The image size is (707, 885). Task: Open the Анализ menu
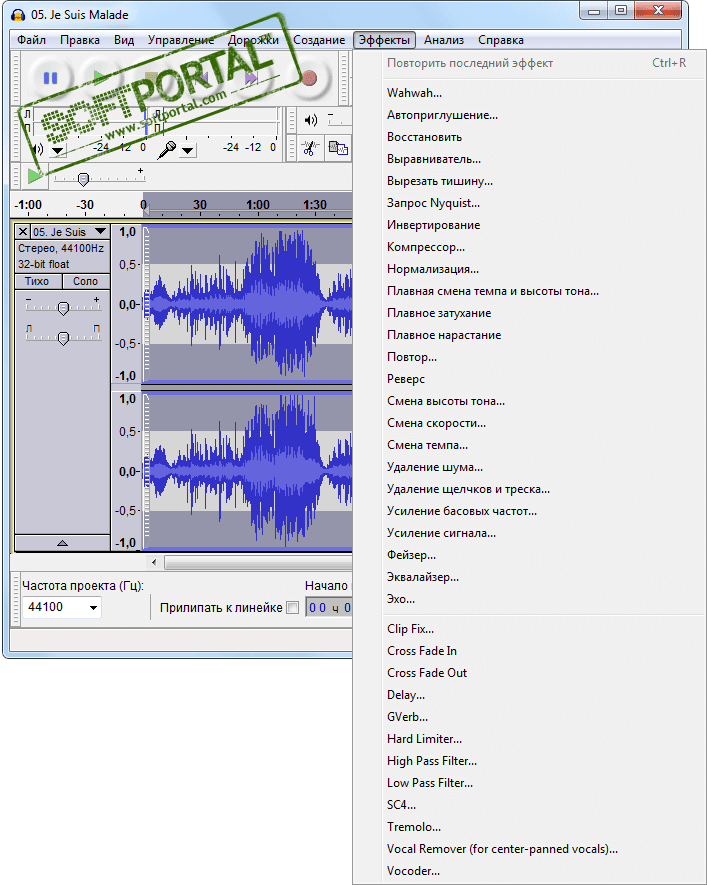click(x=444, y=40)
